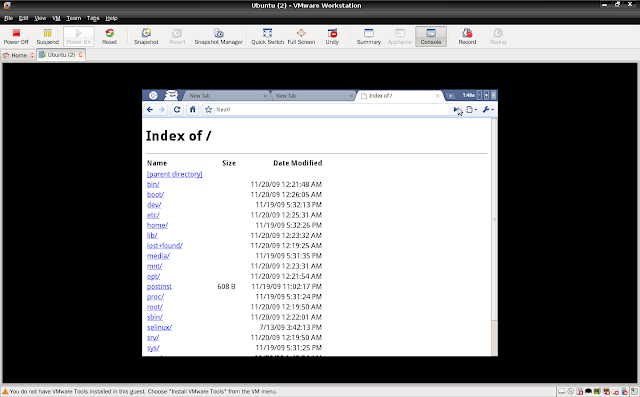Take a Snapshot of the VM
Screen dimensions: 640x397
[x=146, y=36]
